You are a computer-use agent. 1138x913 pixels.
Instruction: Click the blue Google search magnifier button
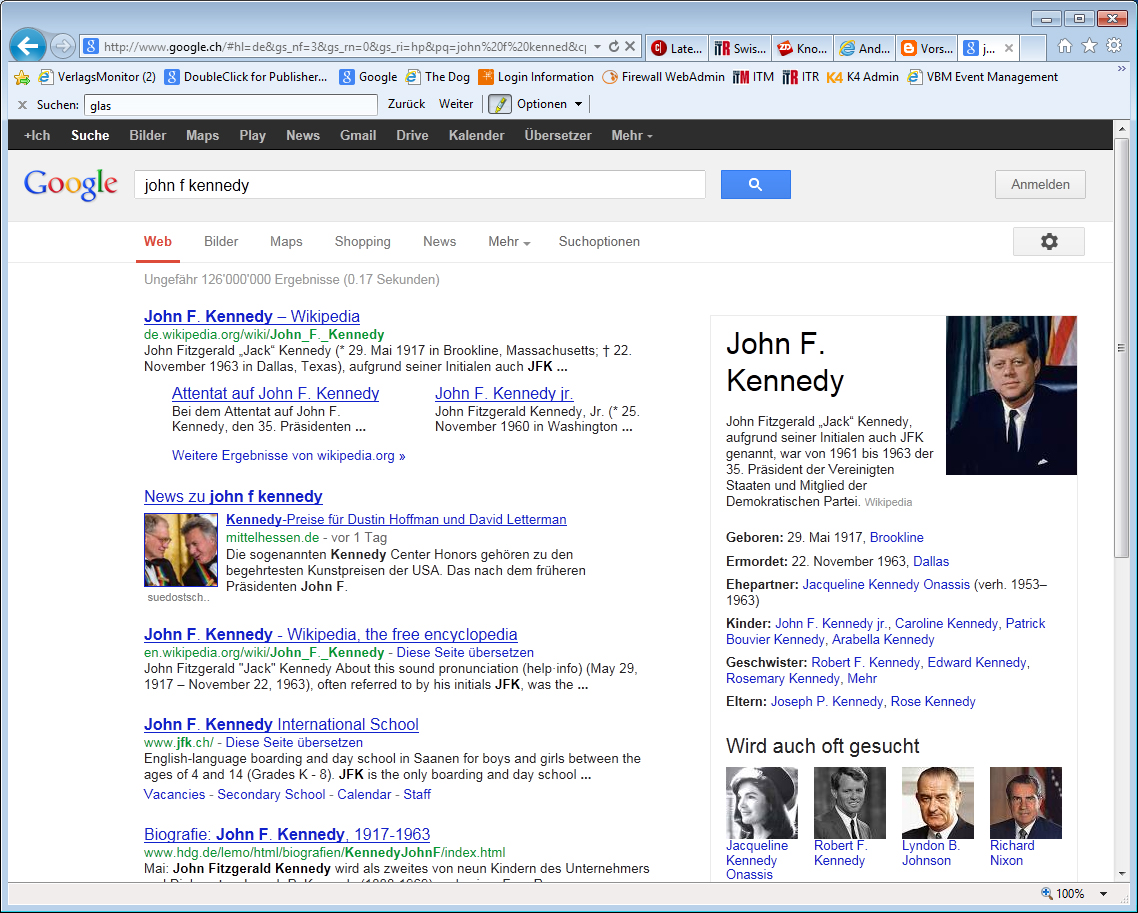coord(756,184)
